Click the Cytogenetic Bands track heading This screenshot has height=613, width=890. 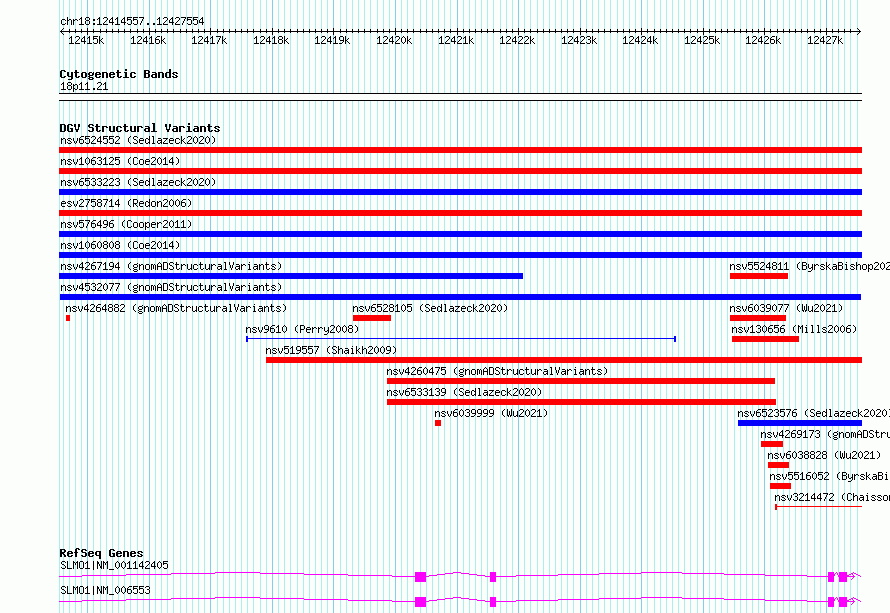tap(119, 74)
